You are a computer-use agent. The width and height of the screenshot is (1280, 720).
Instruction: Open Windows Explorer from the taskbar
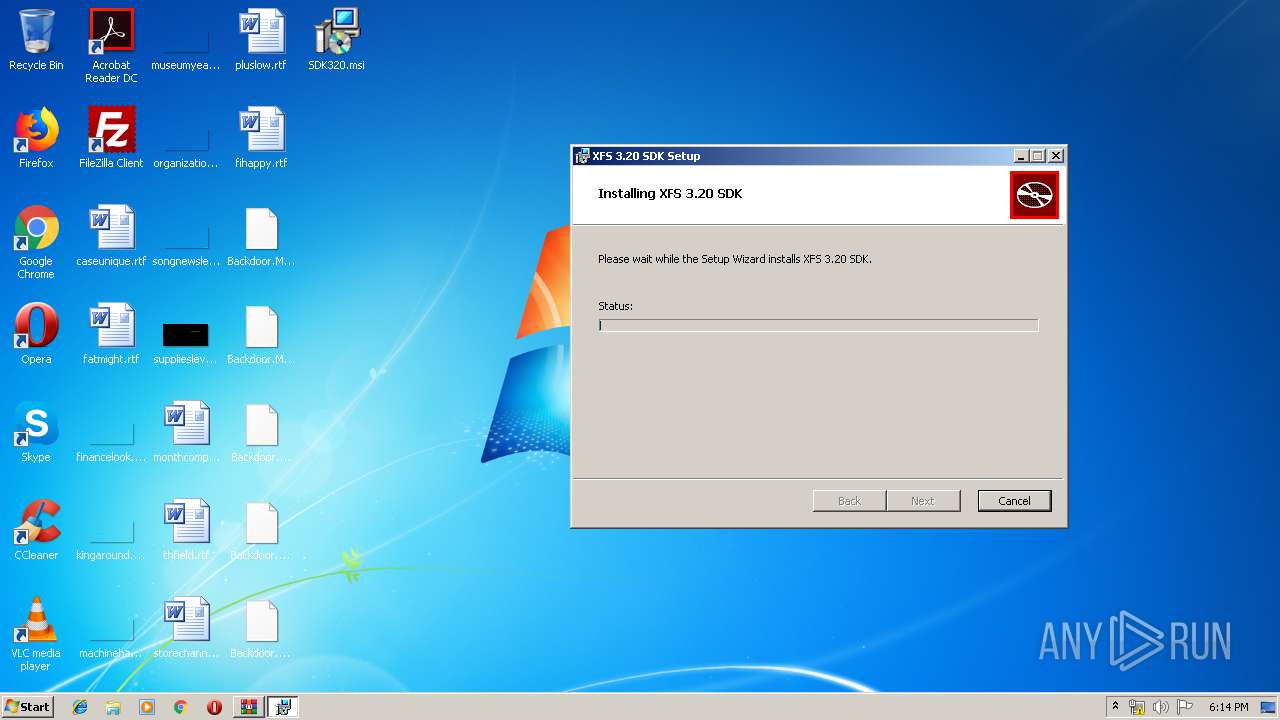click(x=113, y=707)
